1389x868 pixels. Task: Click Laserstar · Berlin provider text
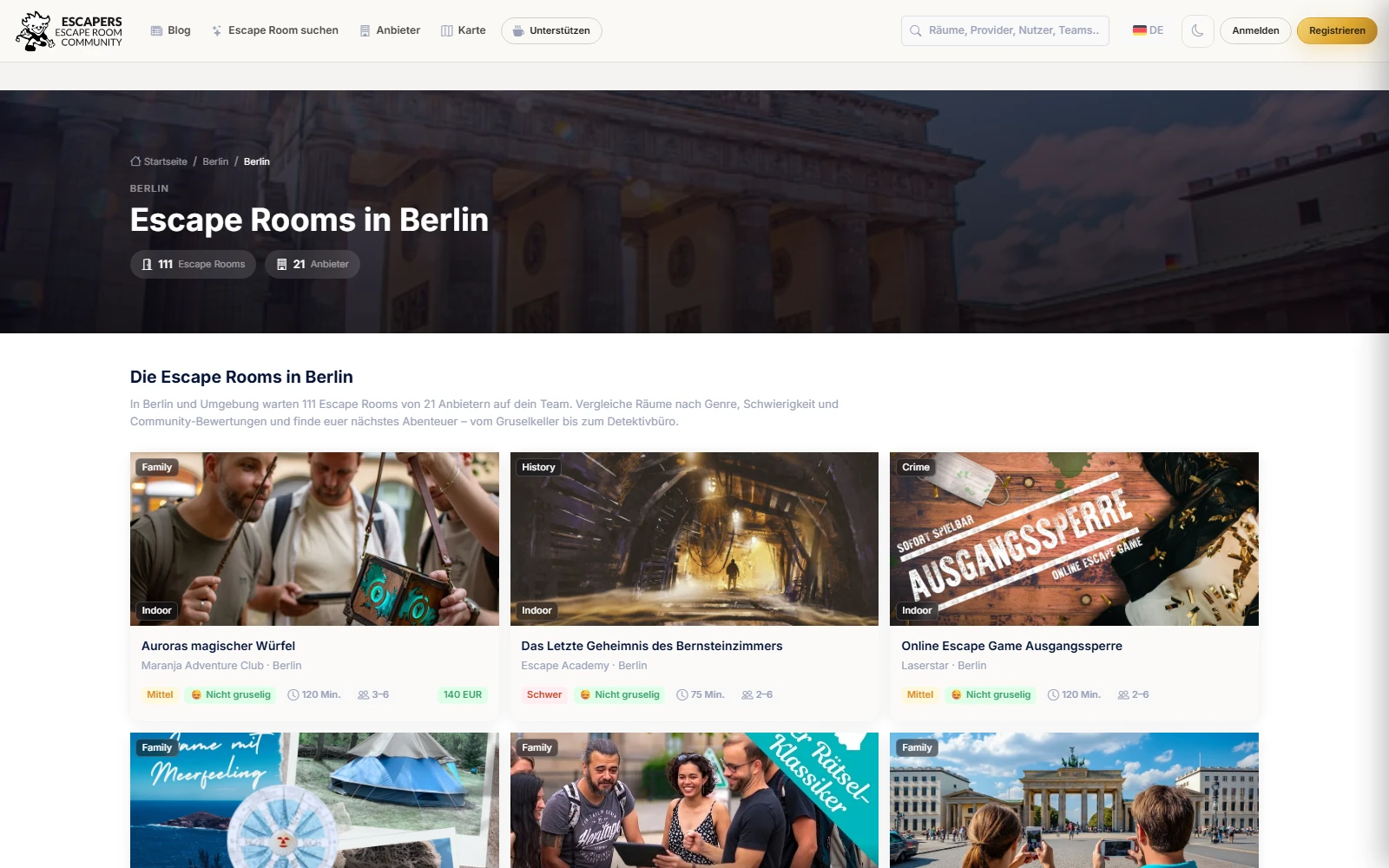coord(944,666)
